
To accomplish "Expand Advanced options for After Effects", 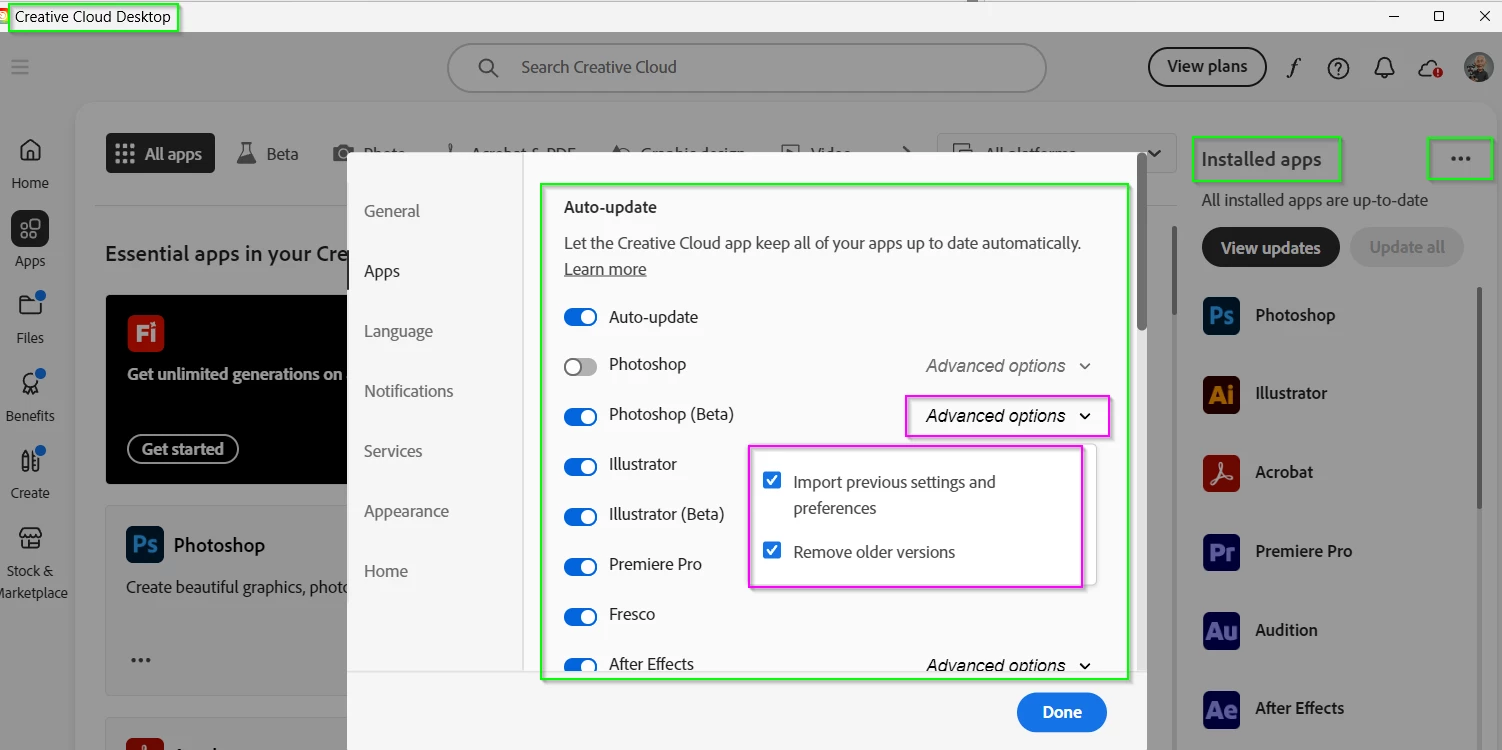I will [x=1008, y=665].
